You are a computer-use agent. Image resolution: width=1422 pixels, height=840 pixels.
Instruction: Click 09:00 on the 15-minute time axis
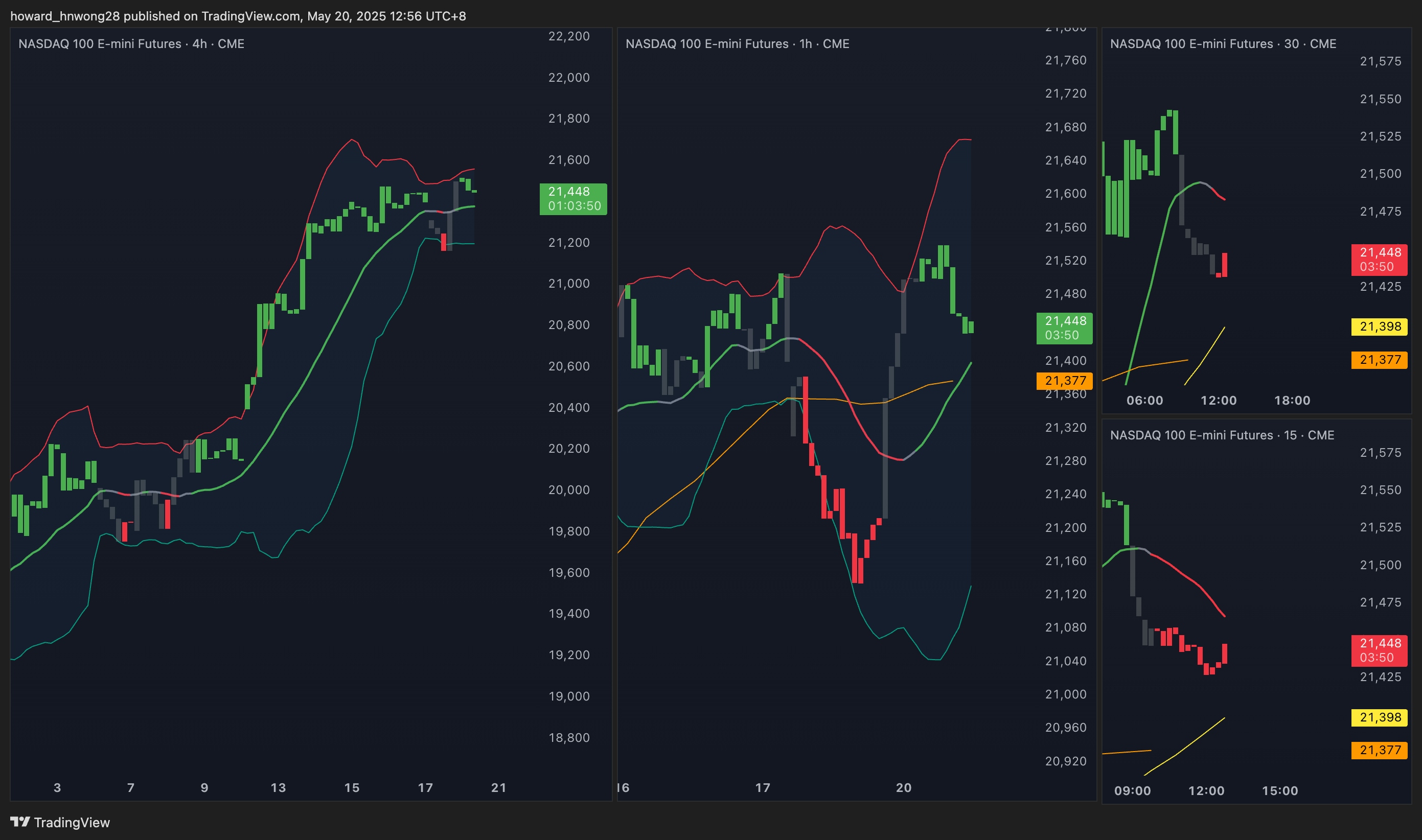click(1132, 791)
